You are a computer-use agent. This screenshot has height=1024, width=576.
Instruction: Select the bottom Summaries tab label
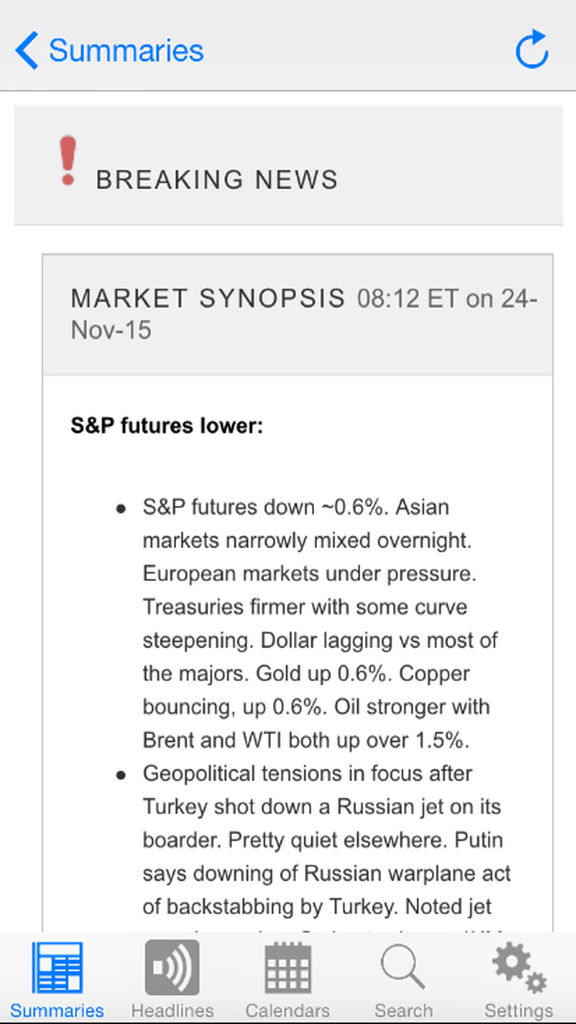57,1010
